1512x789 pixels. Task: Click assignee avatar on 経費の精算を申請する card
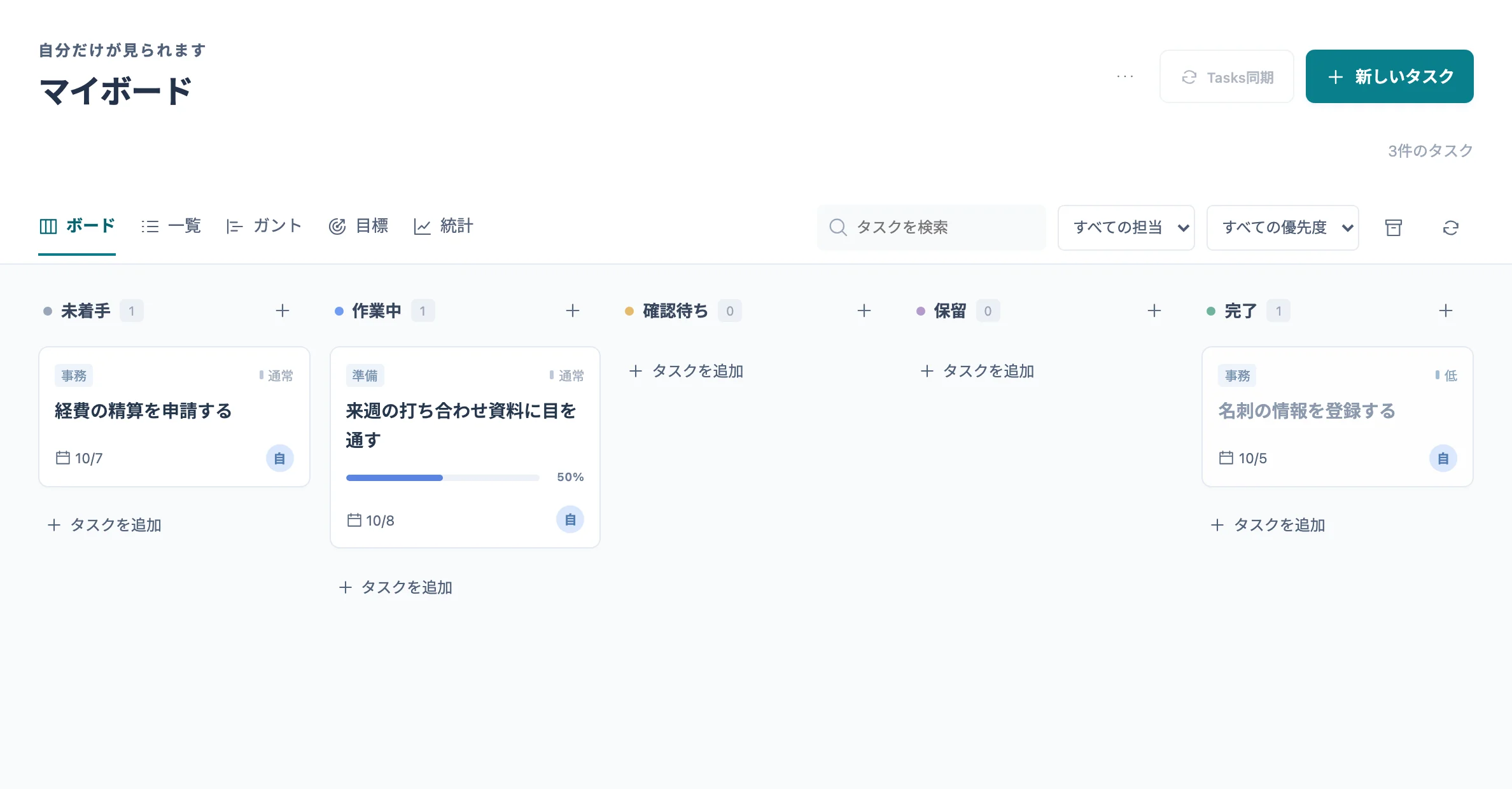click(x=280, y=458)
